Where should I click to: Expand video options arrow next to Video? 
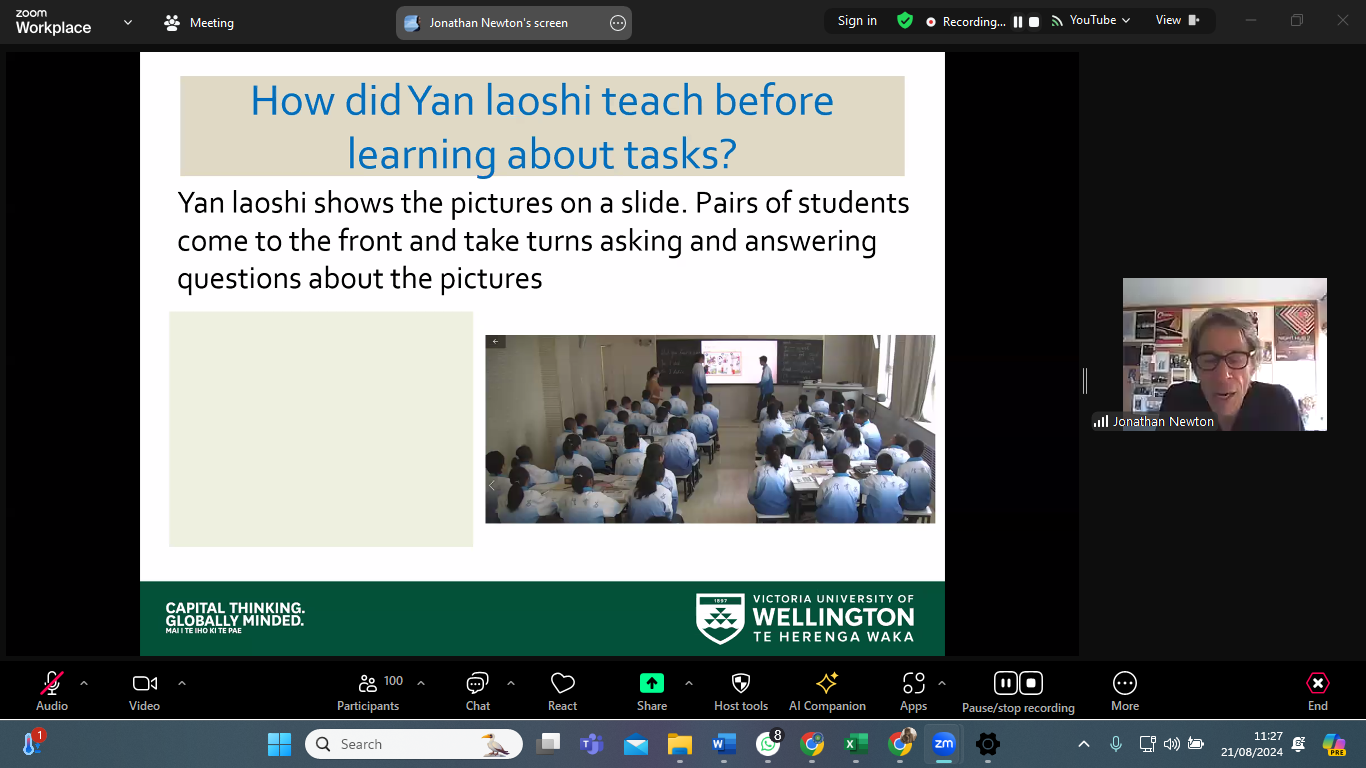(182, 683)
